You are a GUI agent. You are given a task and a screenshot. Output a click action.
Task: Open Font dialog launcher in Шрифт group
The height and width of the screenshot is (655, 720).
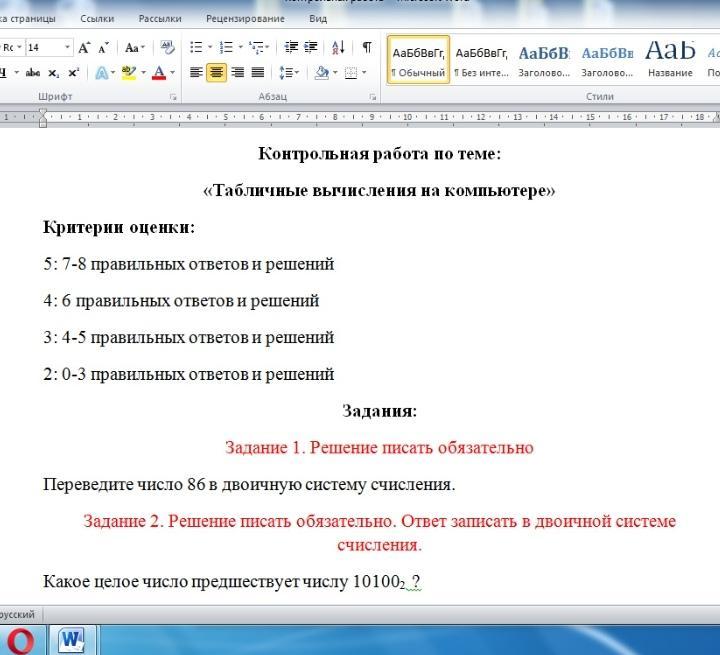(x=173, y=97)
